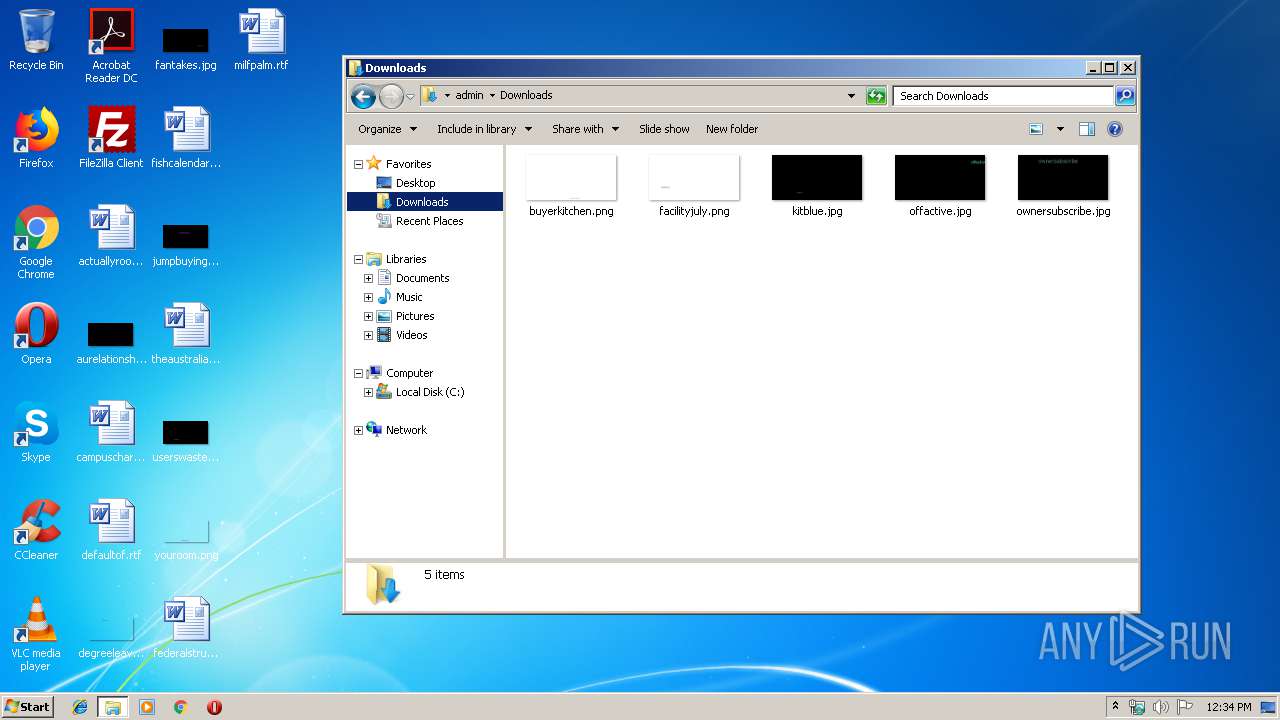Click the Back navigation arrow in Explorer

pyautogui.click(x=363, y=96)
